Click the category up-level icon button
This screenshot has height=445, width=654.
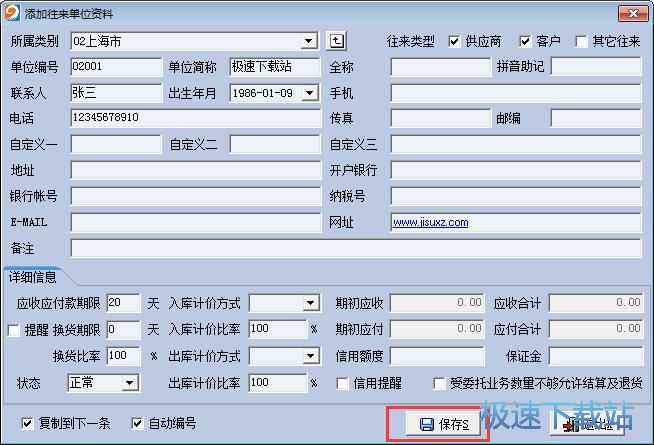pos(336,41)
